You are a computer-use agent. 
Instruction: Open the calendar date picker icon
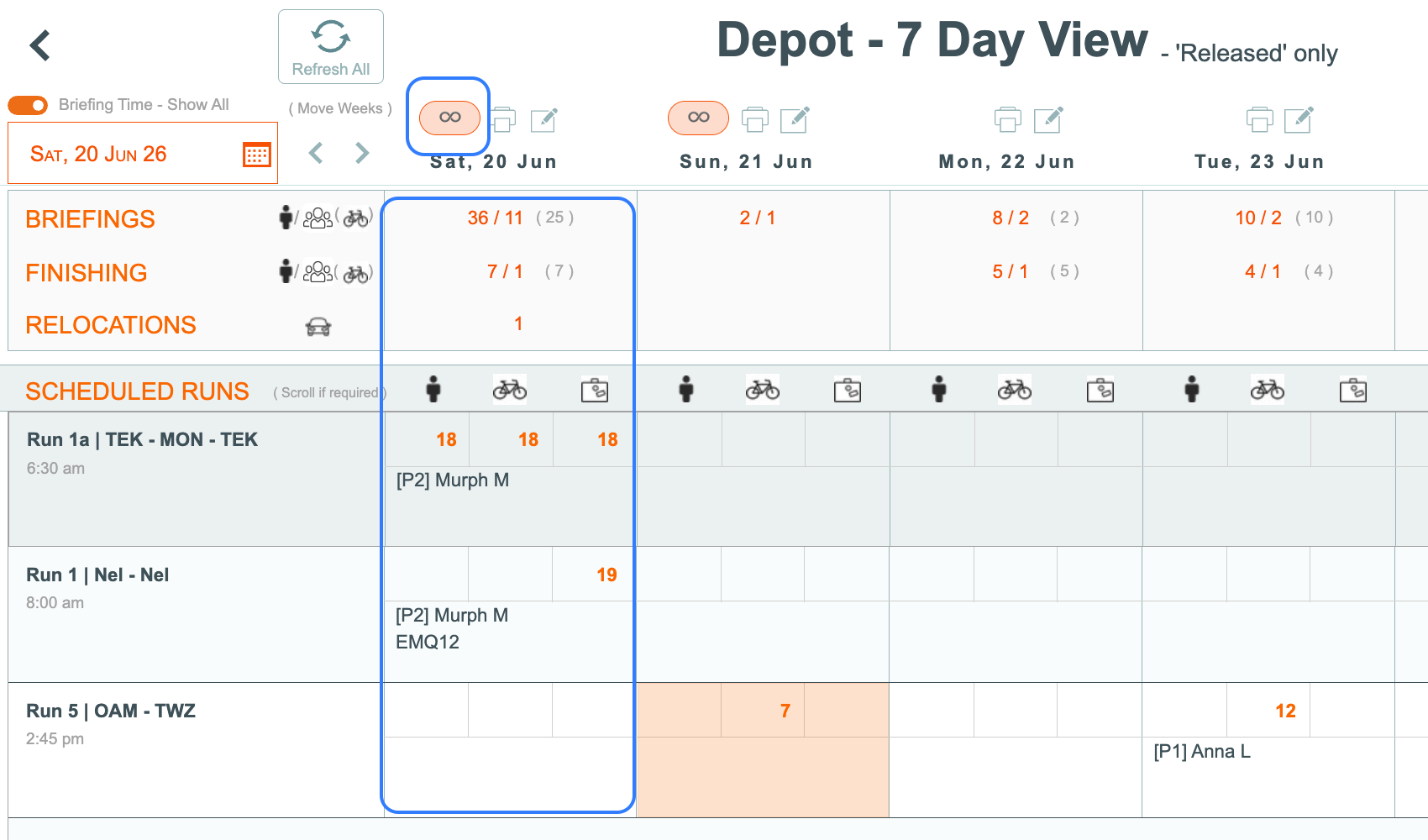click(x=257, y=155)
